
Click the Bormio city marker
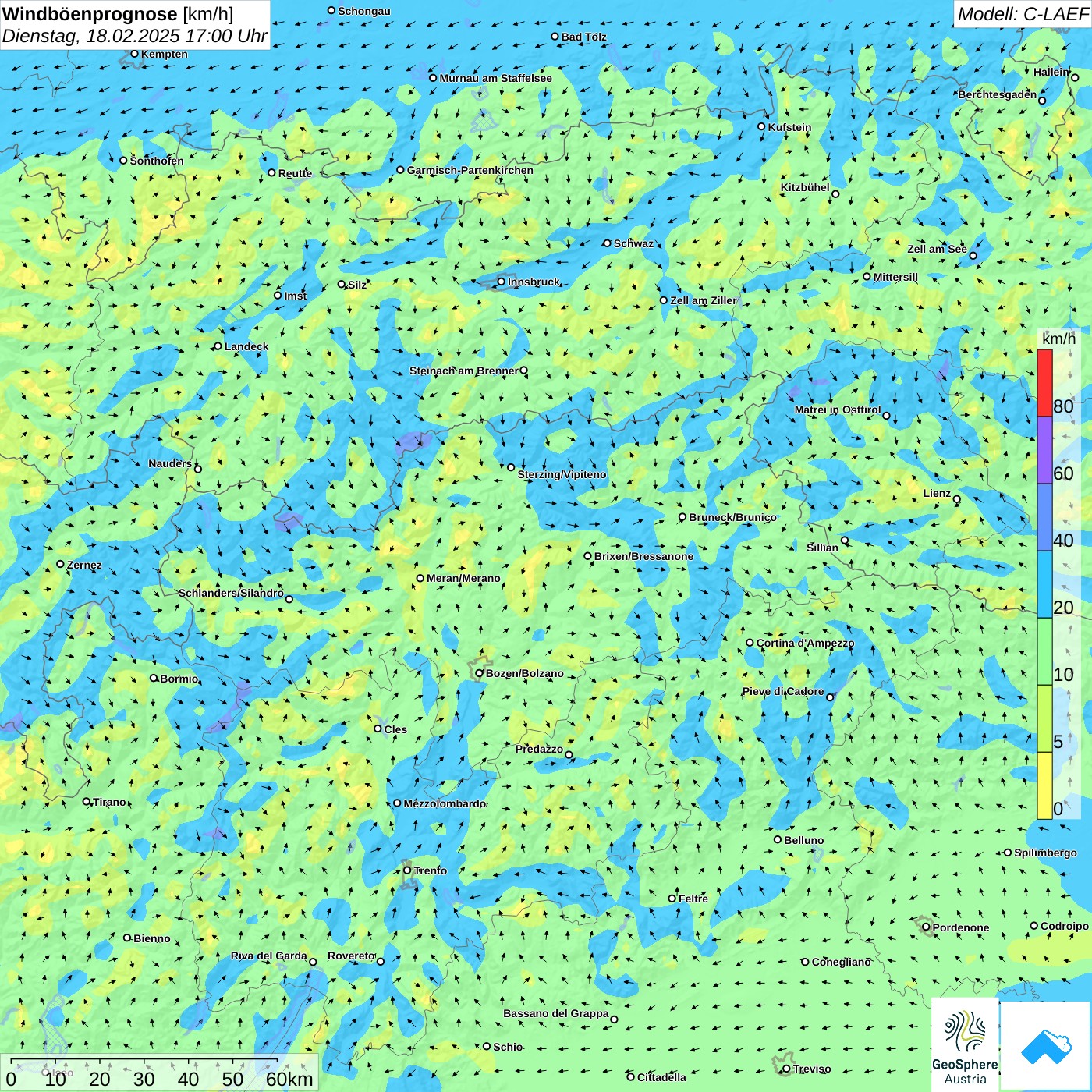(154, 678)
